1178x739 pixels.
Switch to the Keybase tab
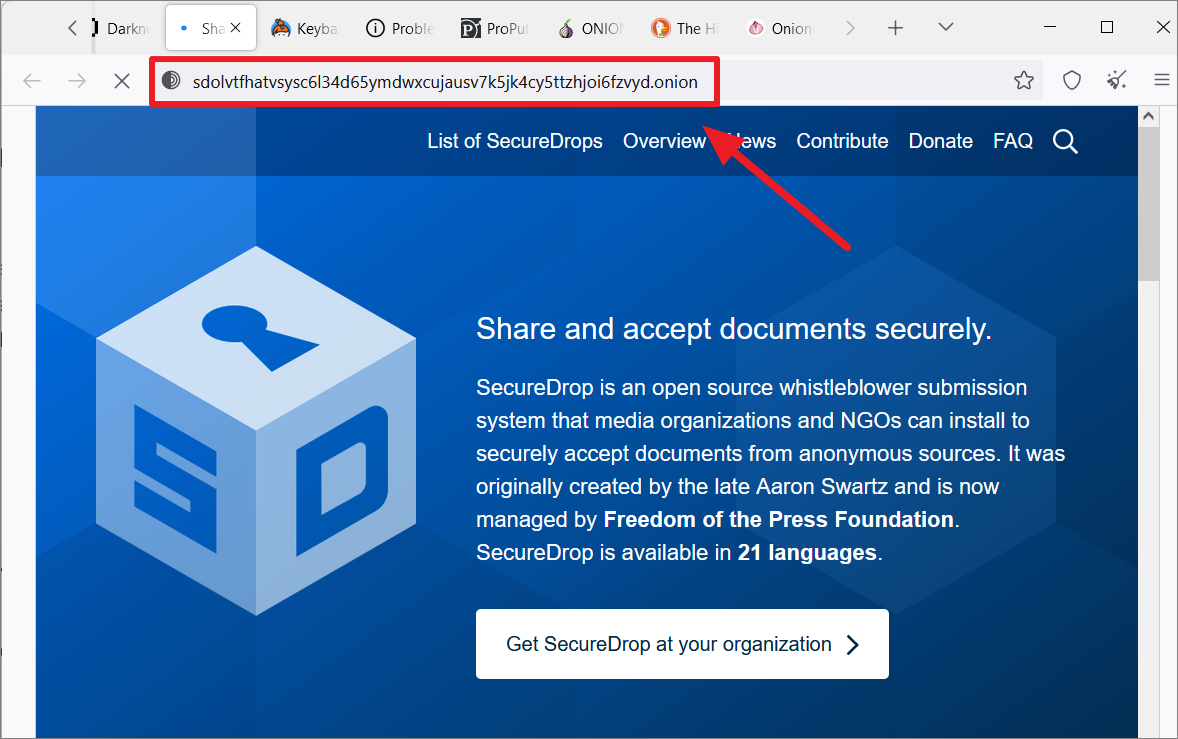[304, 29]
